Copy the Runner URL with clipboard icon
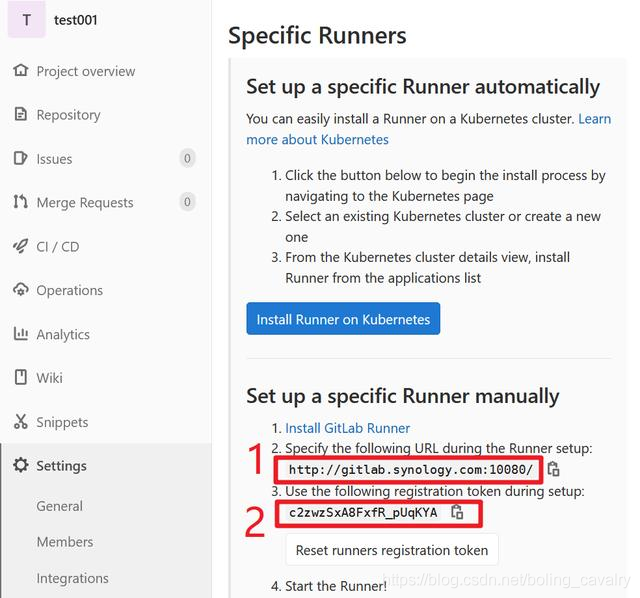The width and height of the screenshot is (640, 598). coord(553,469)
